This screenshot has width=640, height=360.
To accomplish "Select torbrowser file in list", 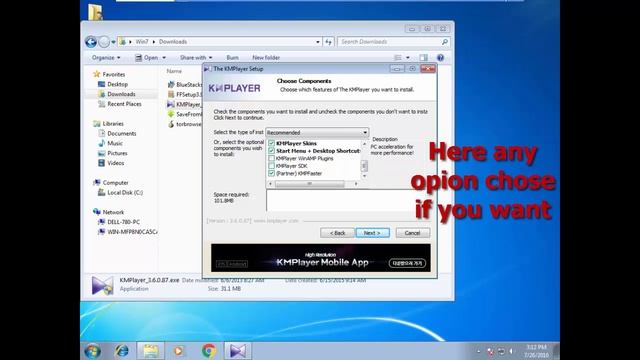I will click(184, 124).
